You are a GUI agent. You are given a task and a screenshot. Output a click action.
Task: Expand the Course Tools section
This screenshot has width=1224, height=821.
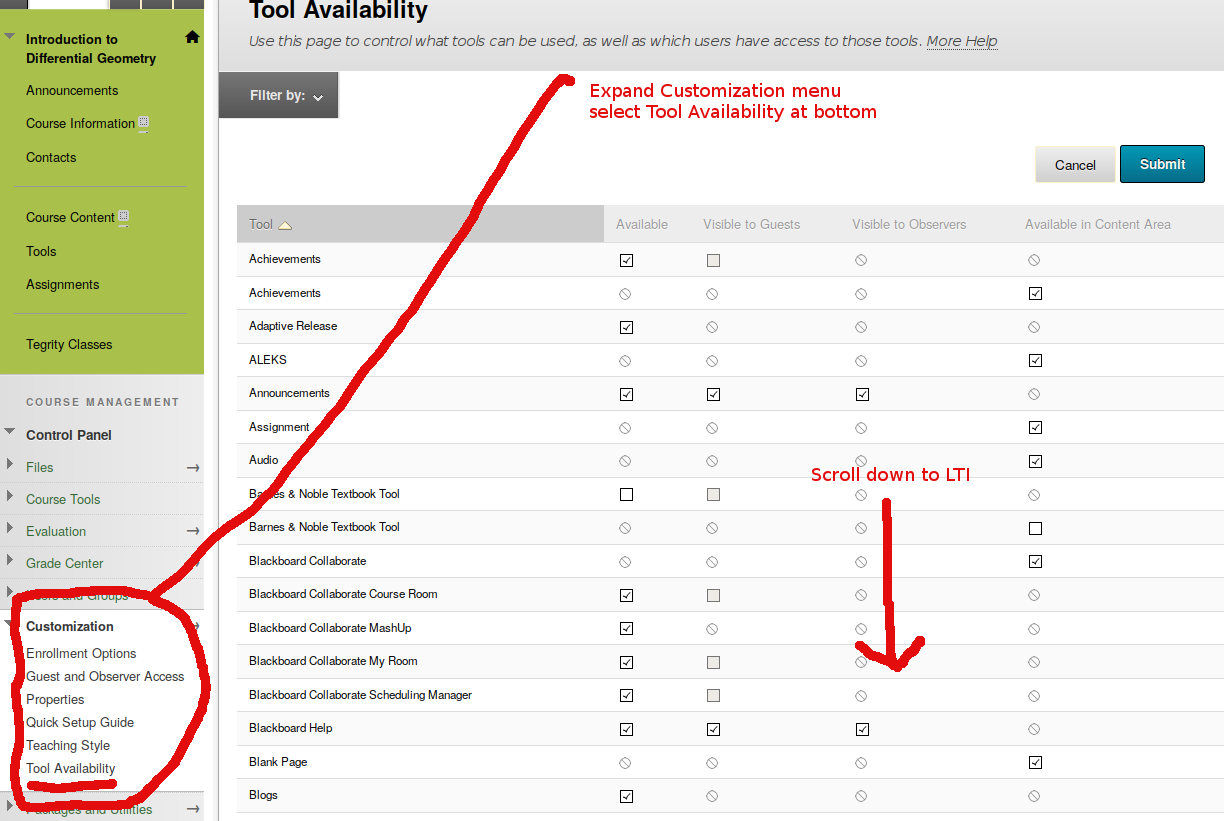pos(10,499)
